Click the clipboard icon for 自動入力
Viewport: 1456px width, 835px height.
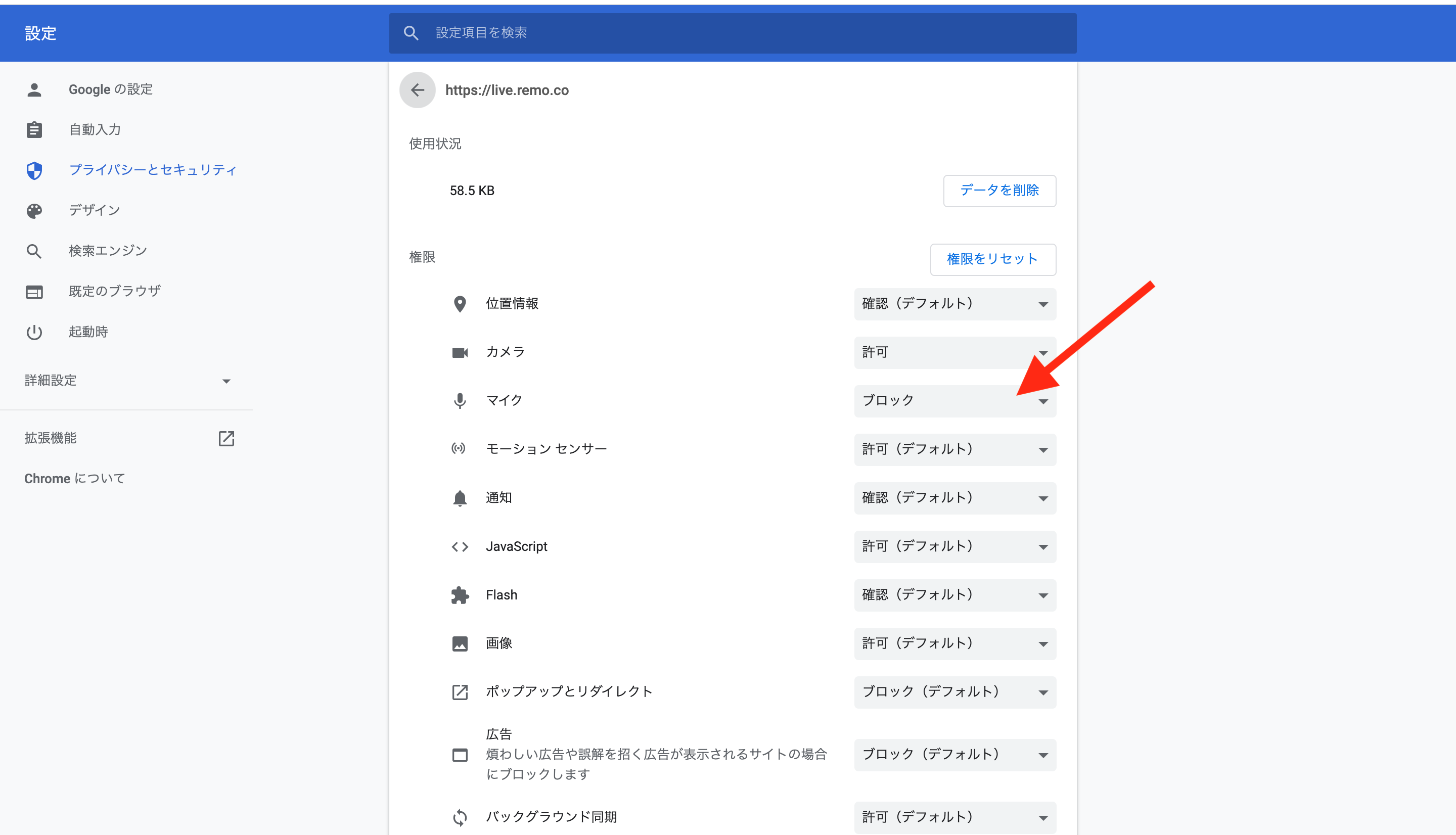click(34, 129)
